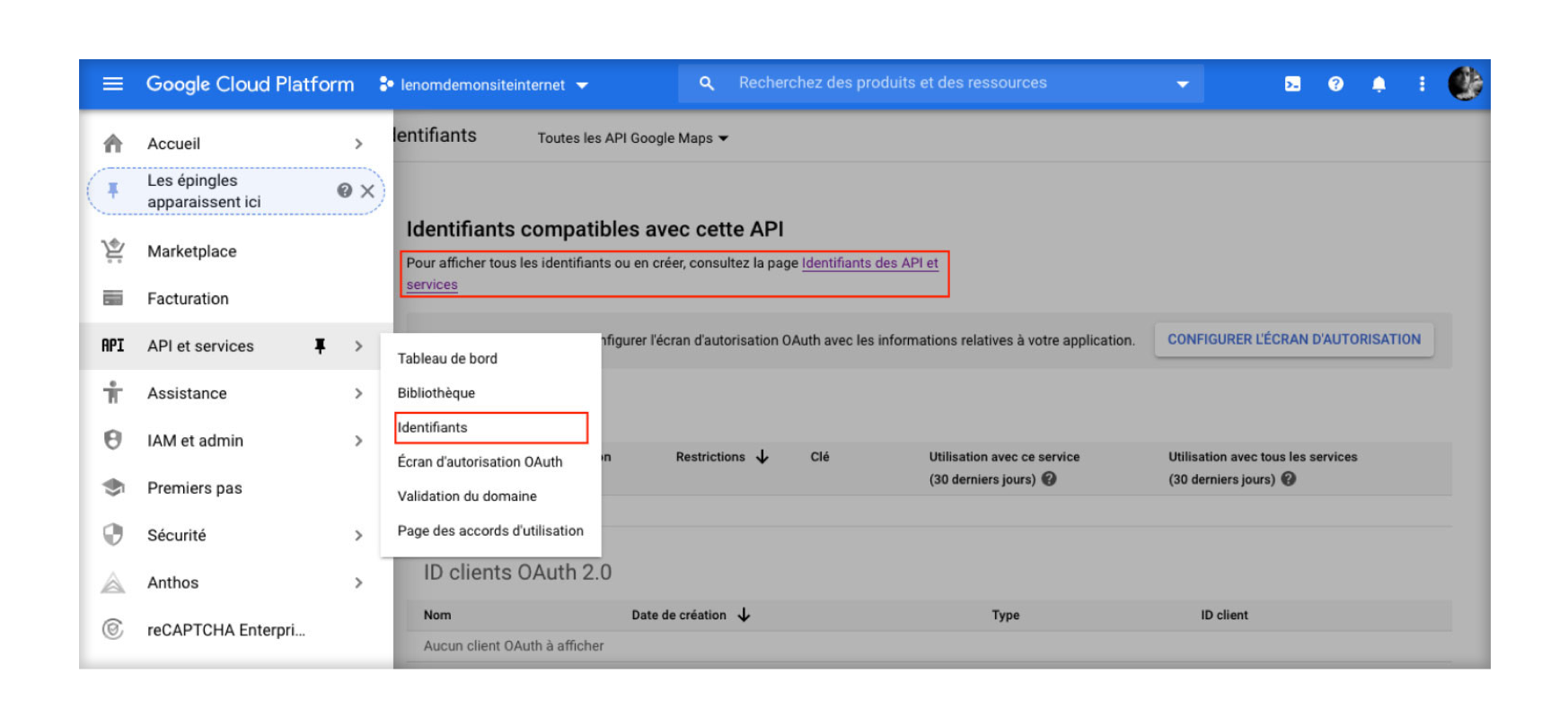Image resolution: width=1568 pixels, height=727 pixels.
Task: Click the Facturation billing icon
Action: (113, 298)
